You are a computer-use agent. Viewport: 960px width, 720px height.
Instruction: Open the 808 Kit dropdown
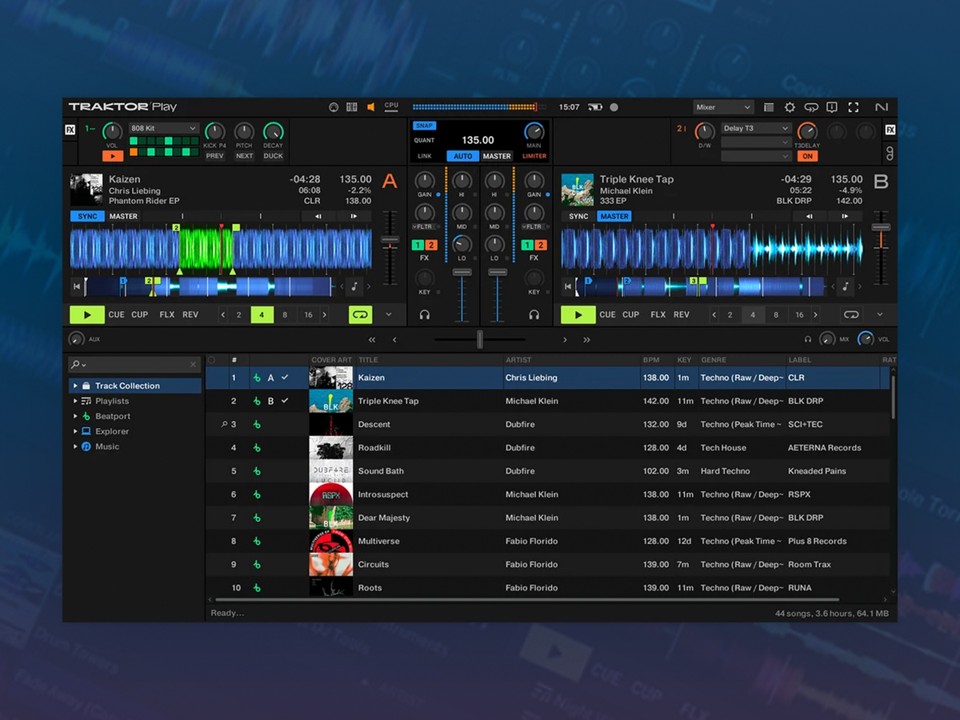coord(163,128)
